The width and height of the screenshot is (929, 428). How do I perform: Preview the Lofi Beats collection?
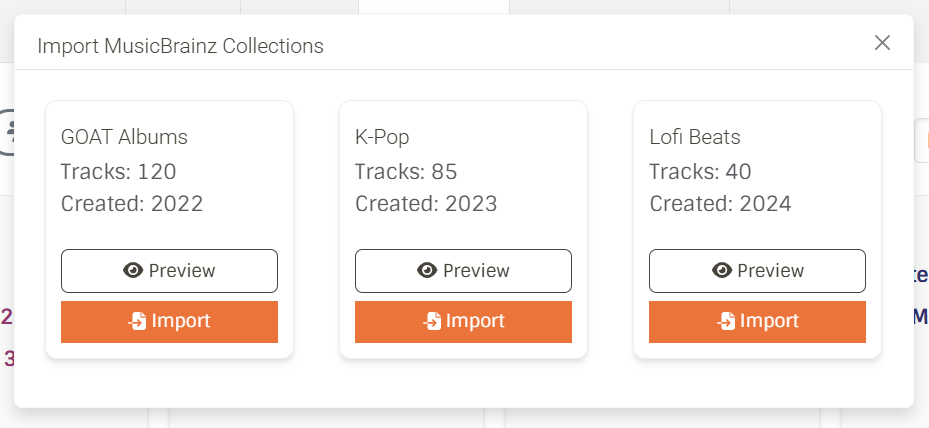pos(757,271)
